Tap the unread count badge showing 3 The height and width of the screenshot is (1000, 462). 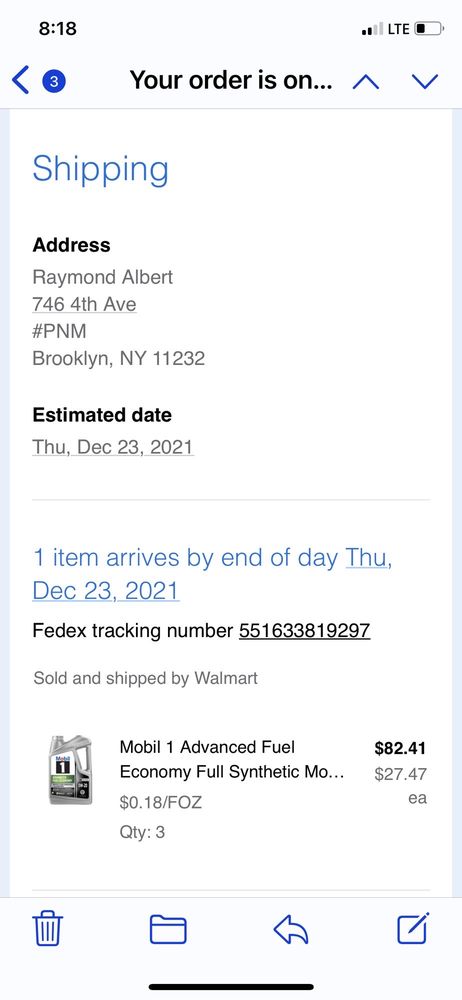54,81
